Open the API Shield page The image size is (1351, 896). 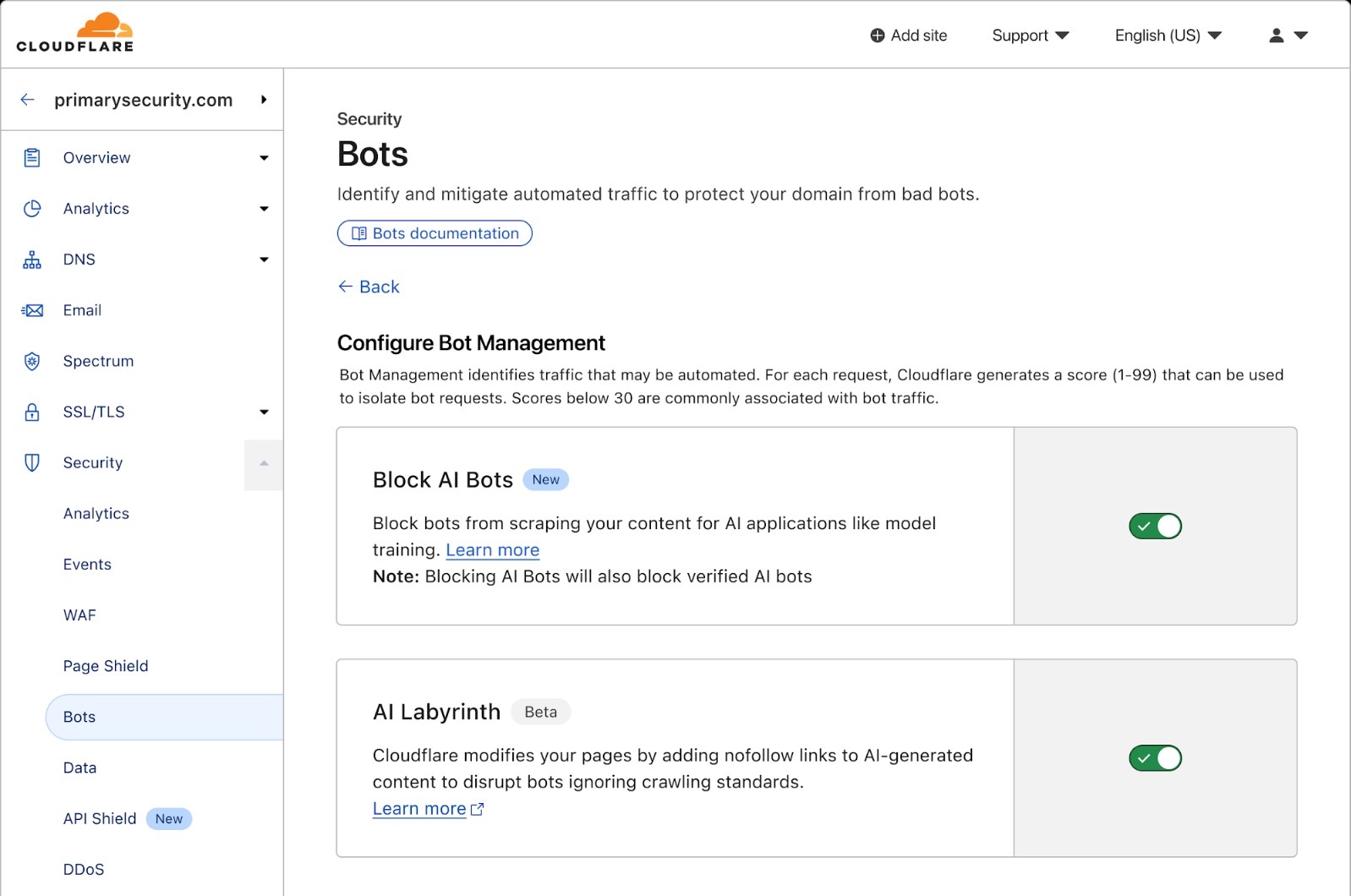click(x=100, y=818)
